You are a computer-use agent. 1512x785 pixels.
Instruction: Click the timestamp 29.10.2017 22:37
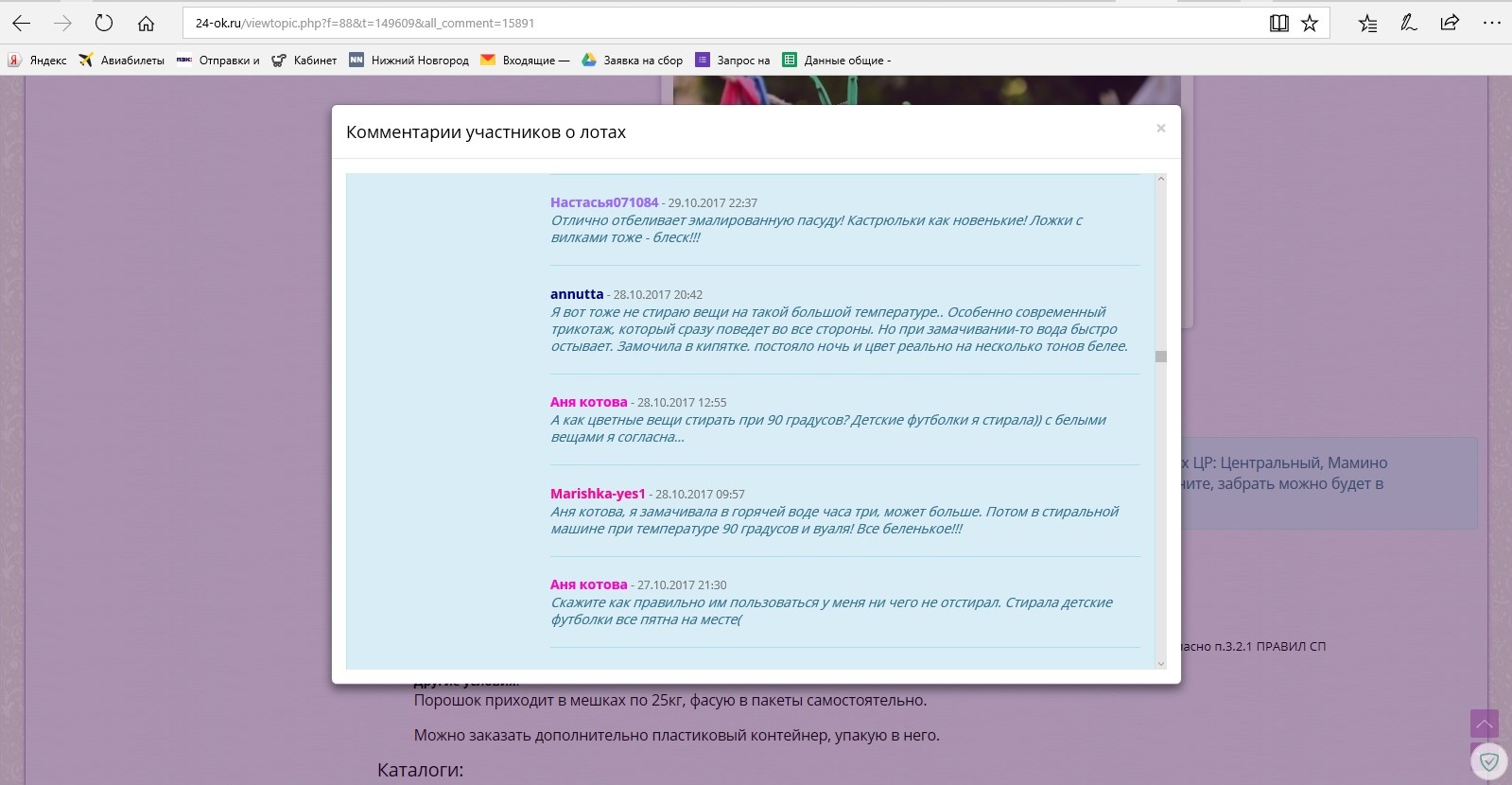point(713,203)
